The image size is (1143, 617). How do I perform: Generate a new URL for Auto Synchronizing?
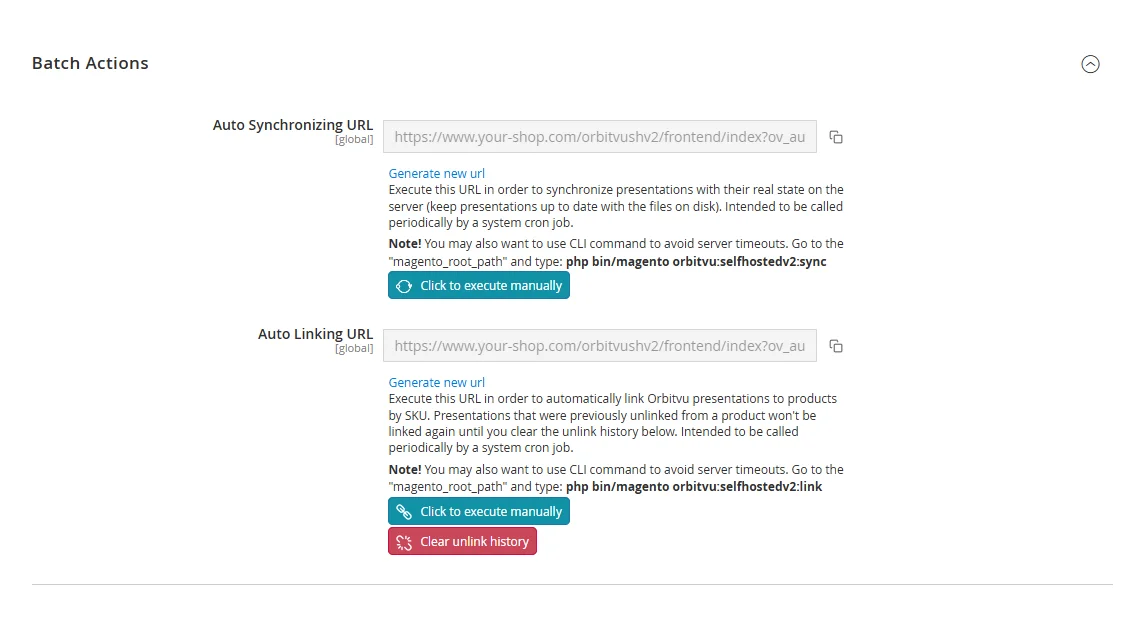[436, 174]
